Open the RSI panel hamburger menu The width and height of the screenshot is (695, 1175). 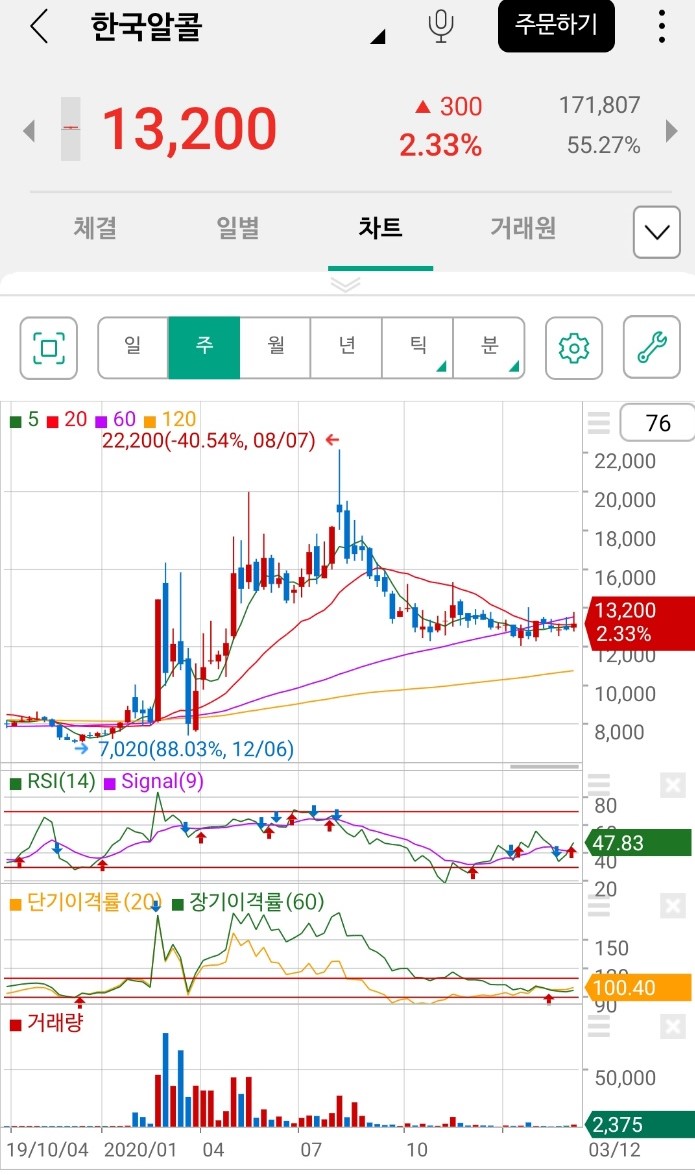(598, 785)
